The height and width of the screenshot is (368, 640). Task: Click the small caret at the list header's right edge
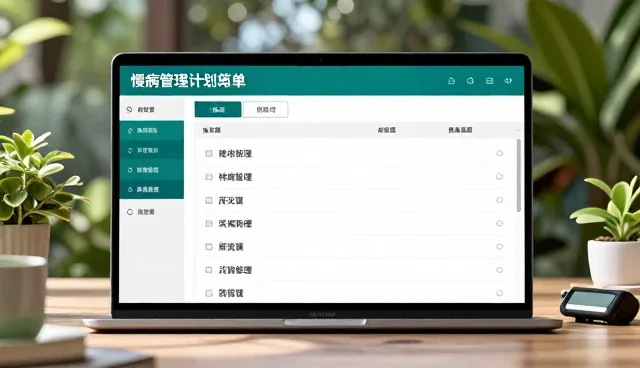[x=518, y=130]
